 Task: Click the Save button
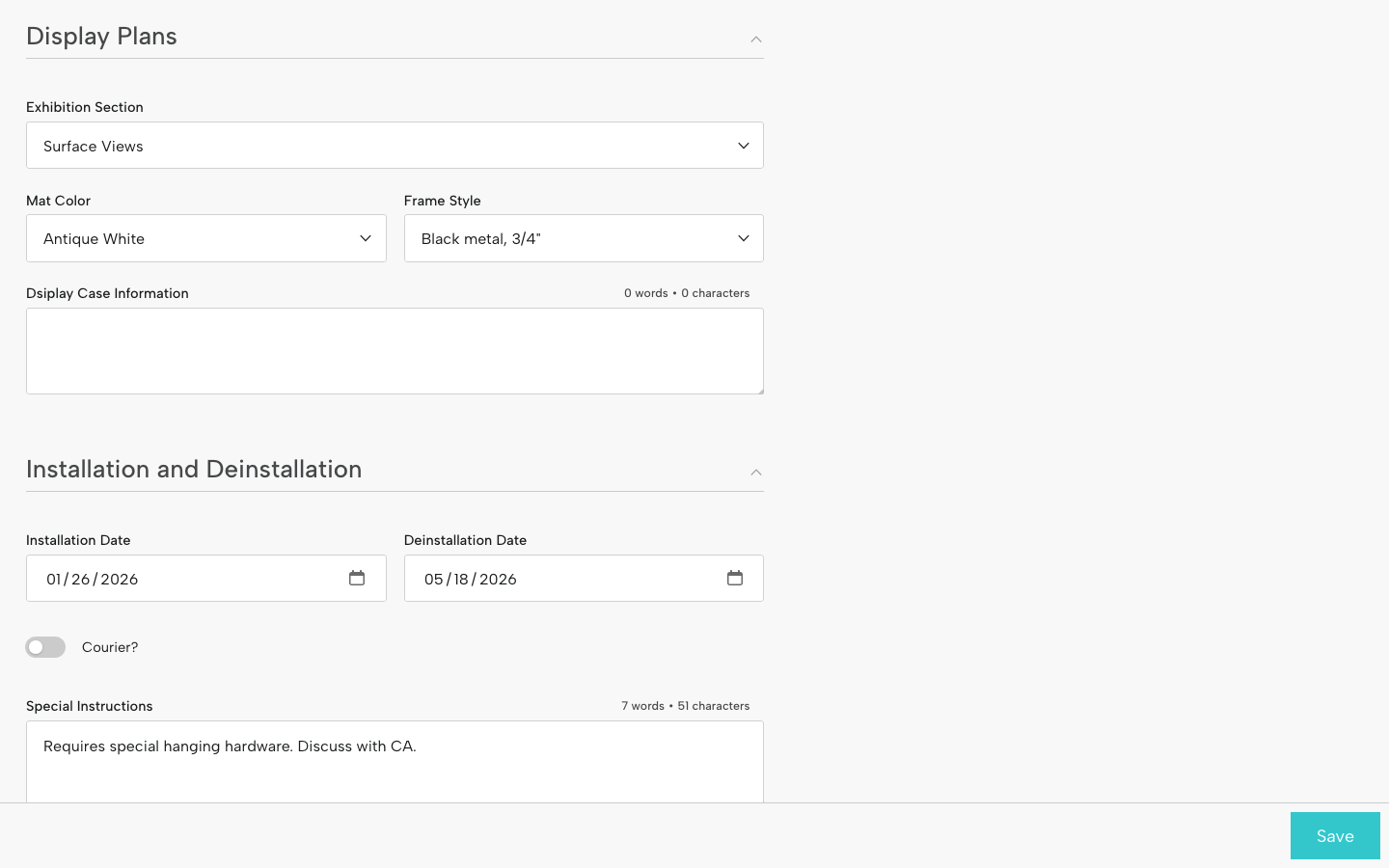pos(1335,835)
